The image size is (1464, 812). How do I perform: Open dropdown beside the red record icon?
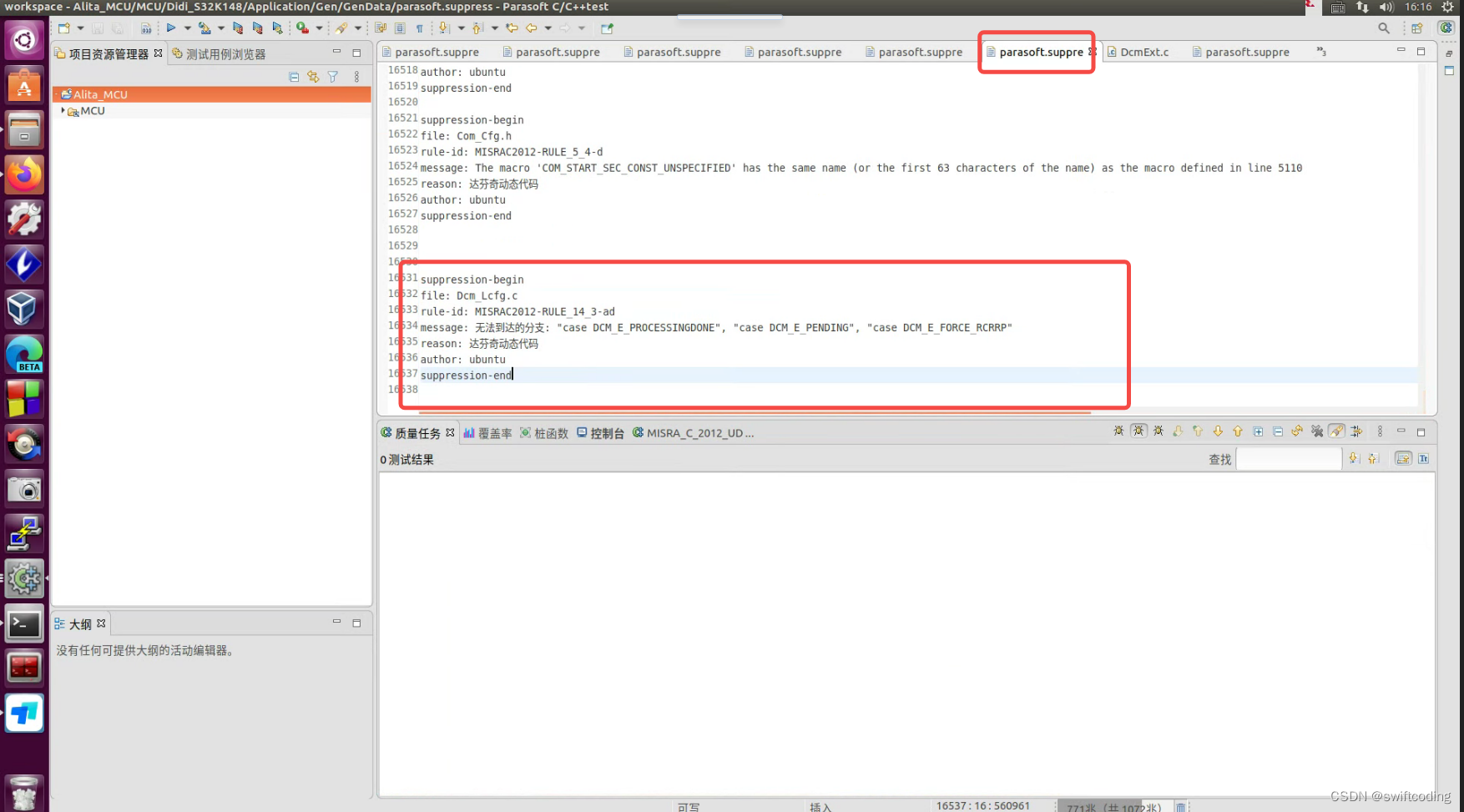319,28
